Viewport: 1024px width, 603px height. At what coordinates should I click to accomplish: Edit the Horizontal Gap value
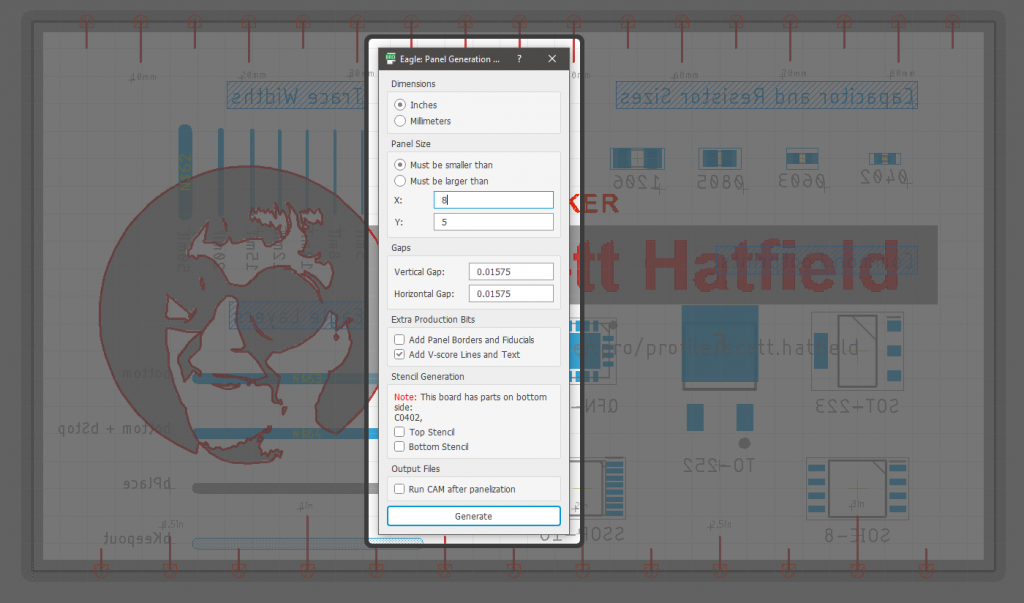coord(511,293)
